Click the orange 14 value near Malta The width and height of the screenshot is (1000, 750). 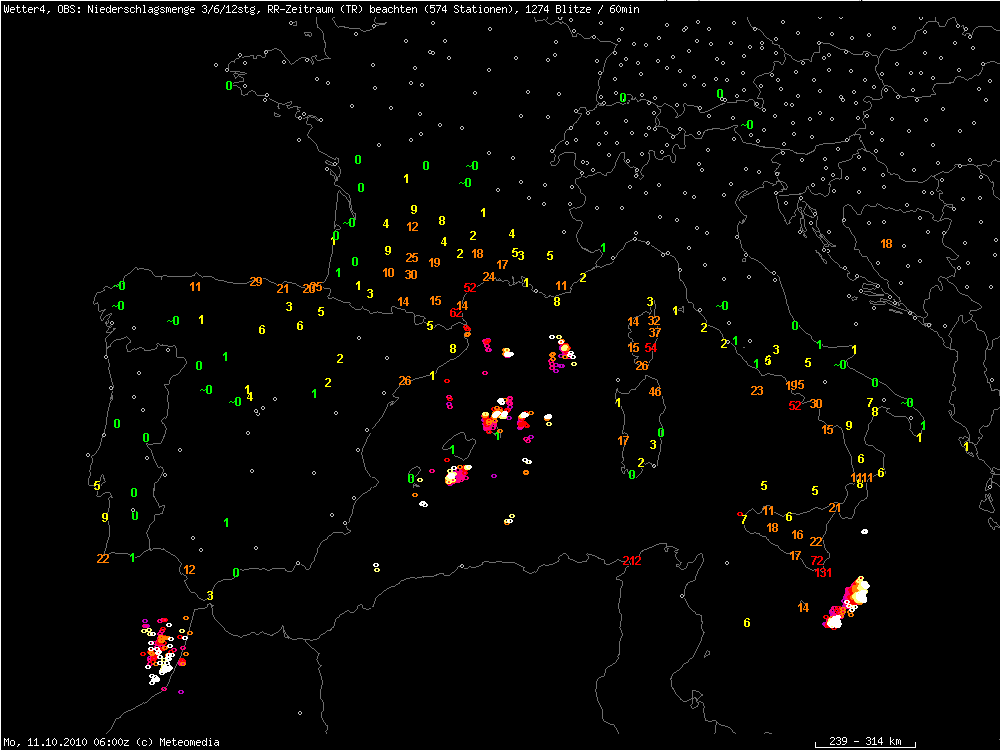(803, 607)
